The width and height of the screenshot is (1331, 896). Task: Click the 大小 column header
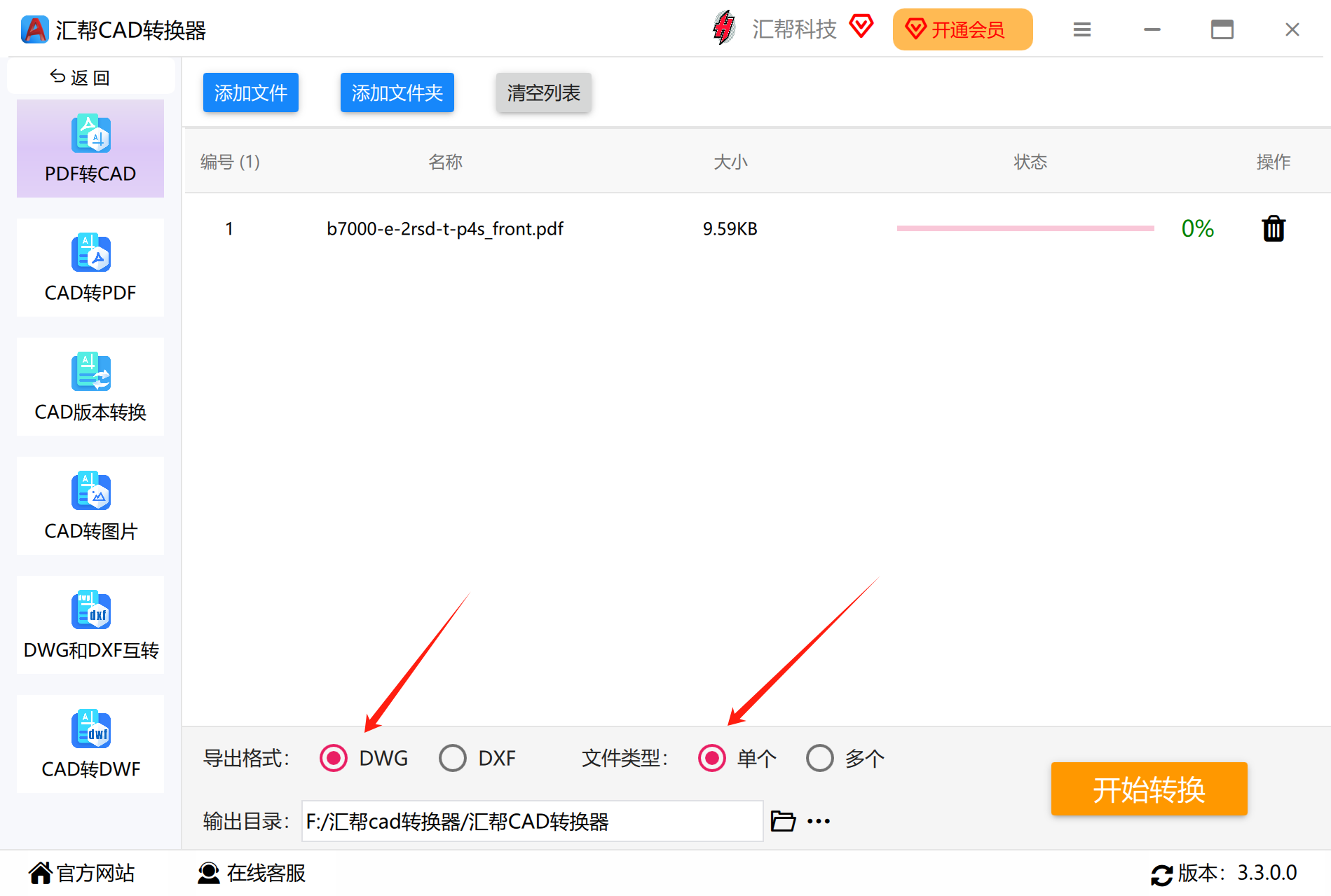click(x=730, y=162)
